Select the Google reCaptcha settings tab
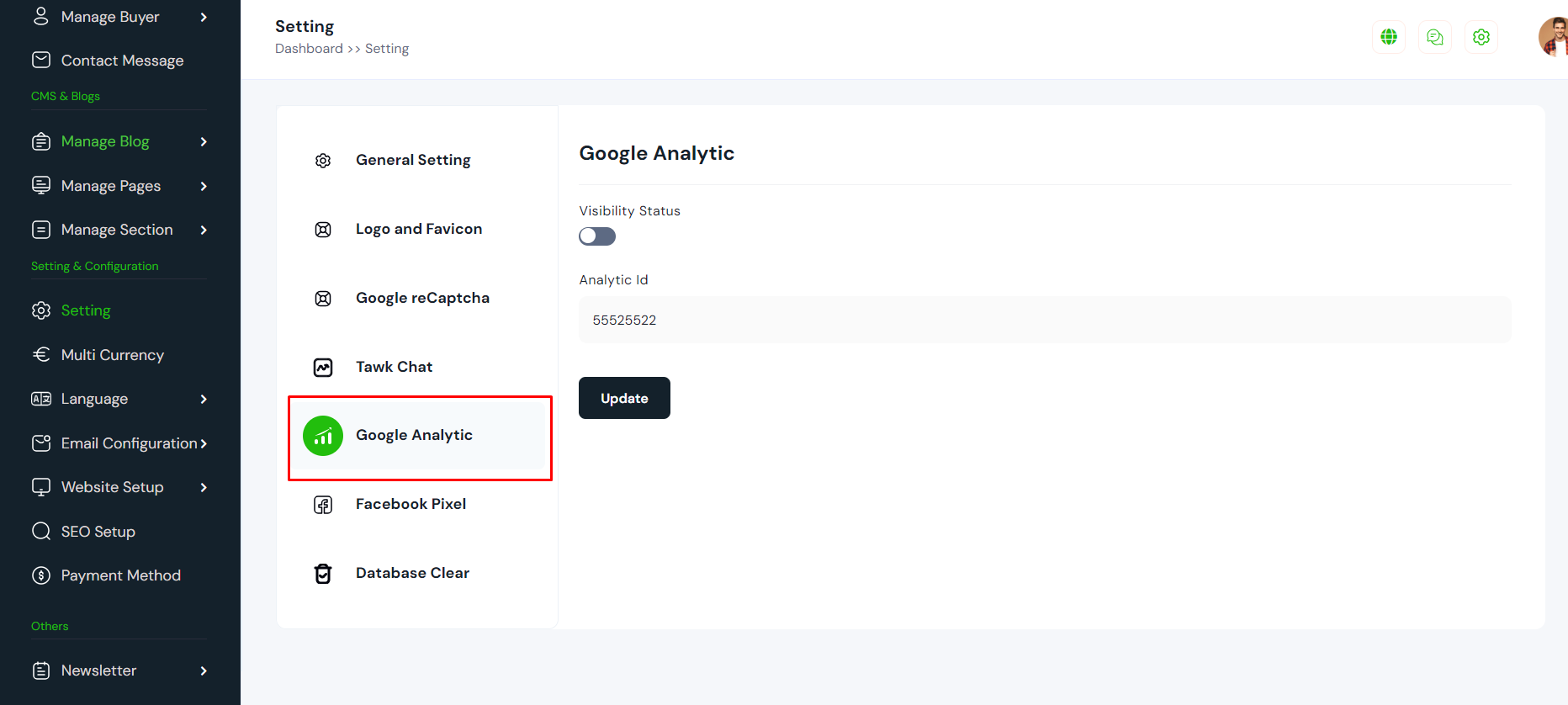Viewport: 1568px width, 705px height. point(421,298)
